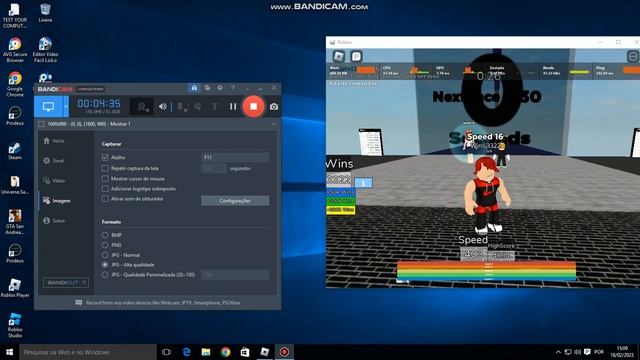Switch to Bandicam via taskbar record icon
Viewport: 640px width, 360px height.
pyautogui.click(x=284, y=352)
